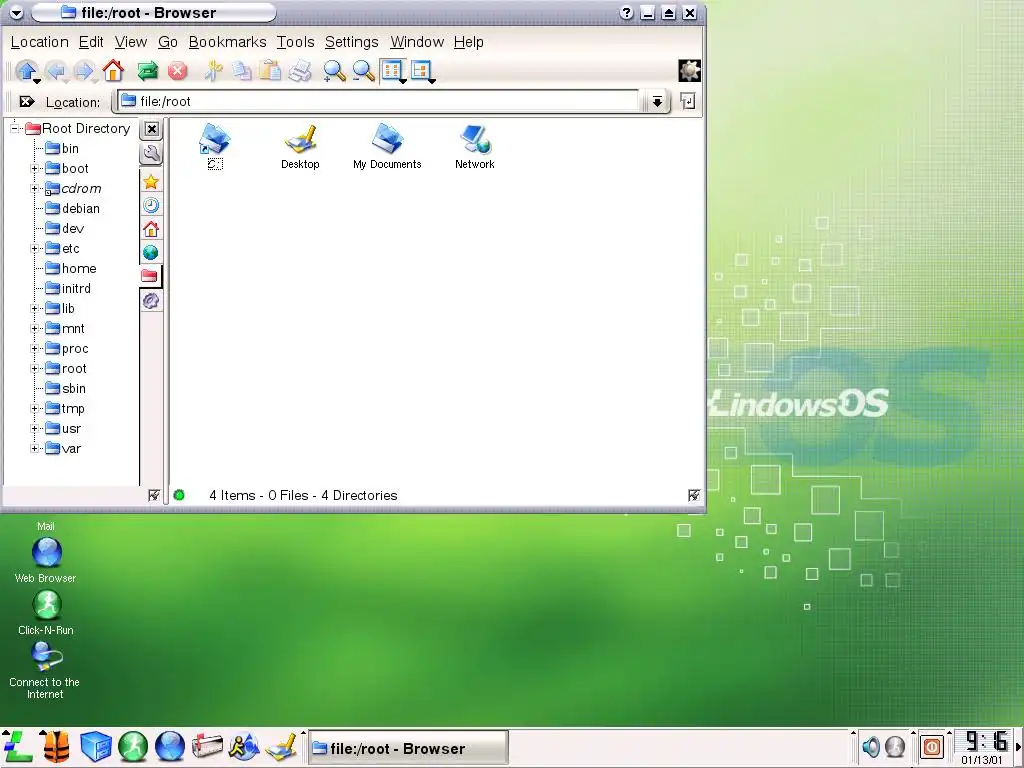Open the Edit menu
This screenshot has height=768, width=1024.
click(91, 42)
